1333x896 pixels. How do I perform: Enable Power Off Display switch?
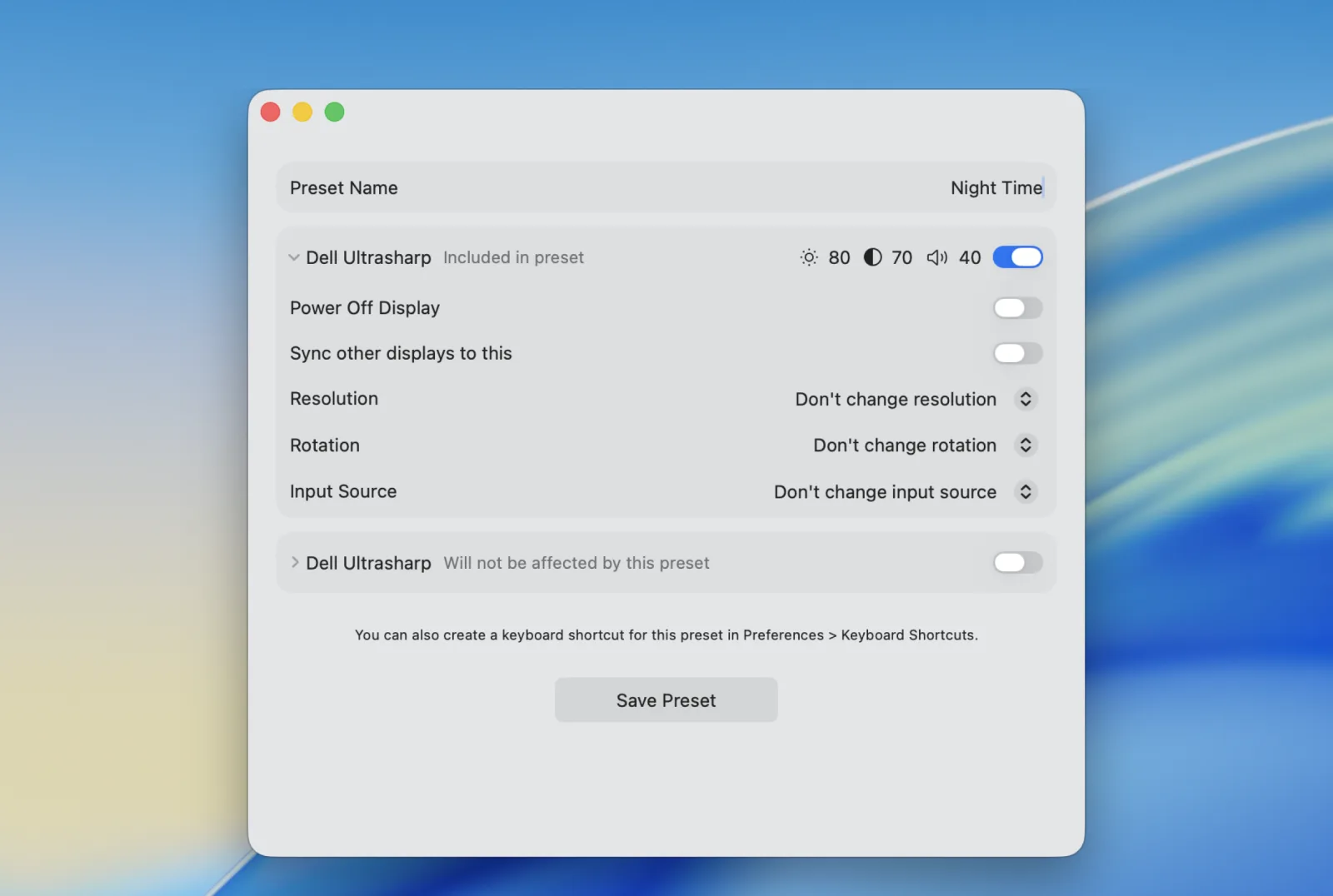pyautogui.click(x=1017, y=308)
